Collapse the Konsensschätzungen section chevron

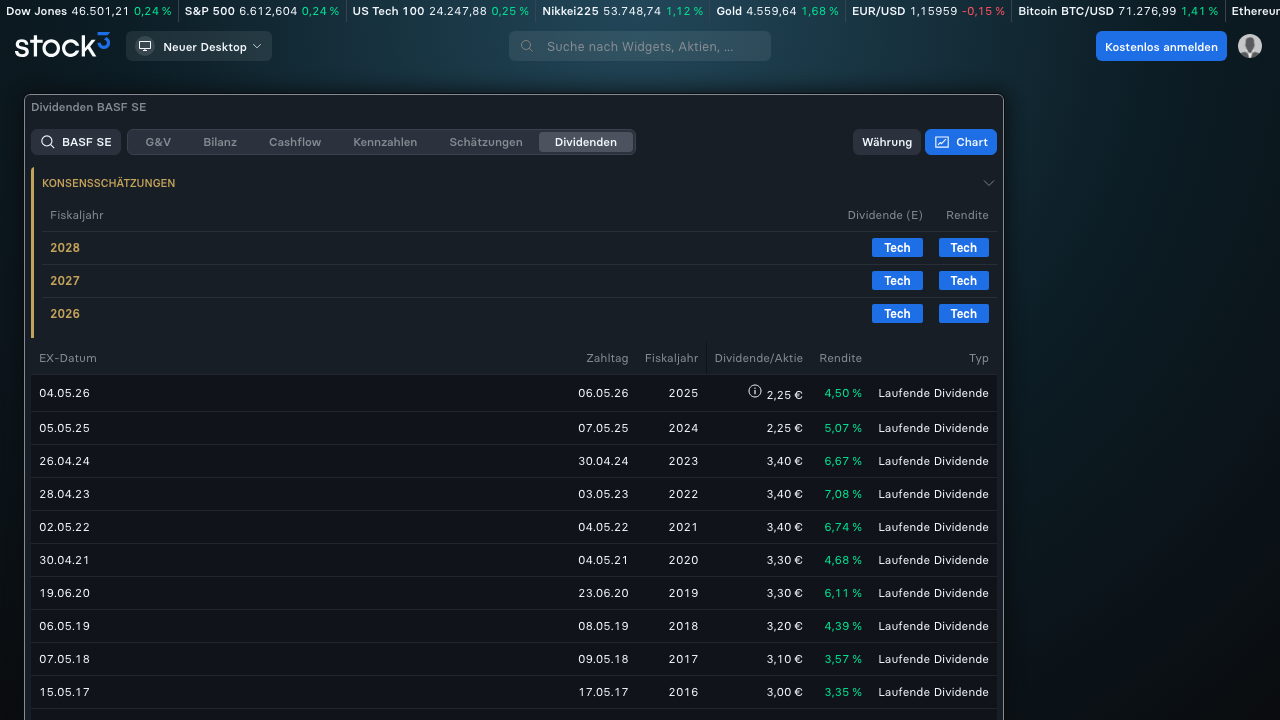point(989,183)
